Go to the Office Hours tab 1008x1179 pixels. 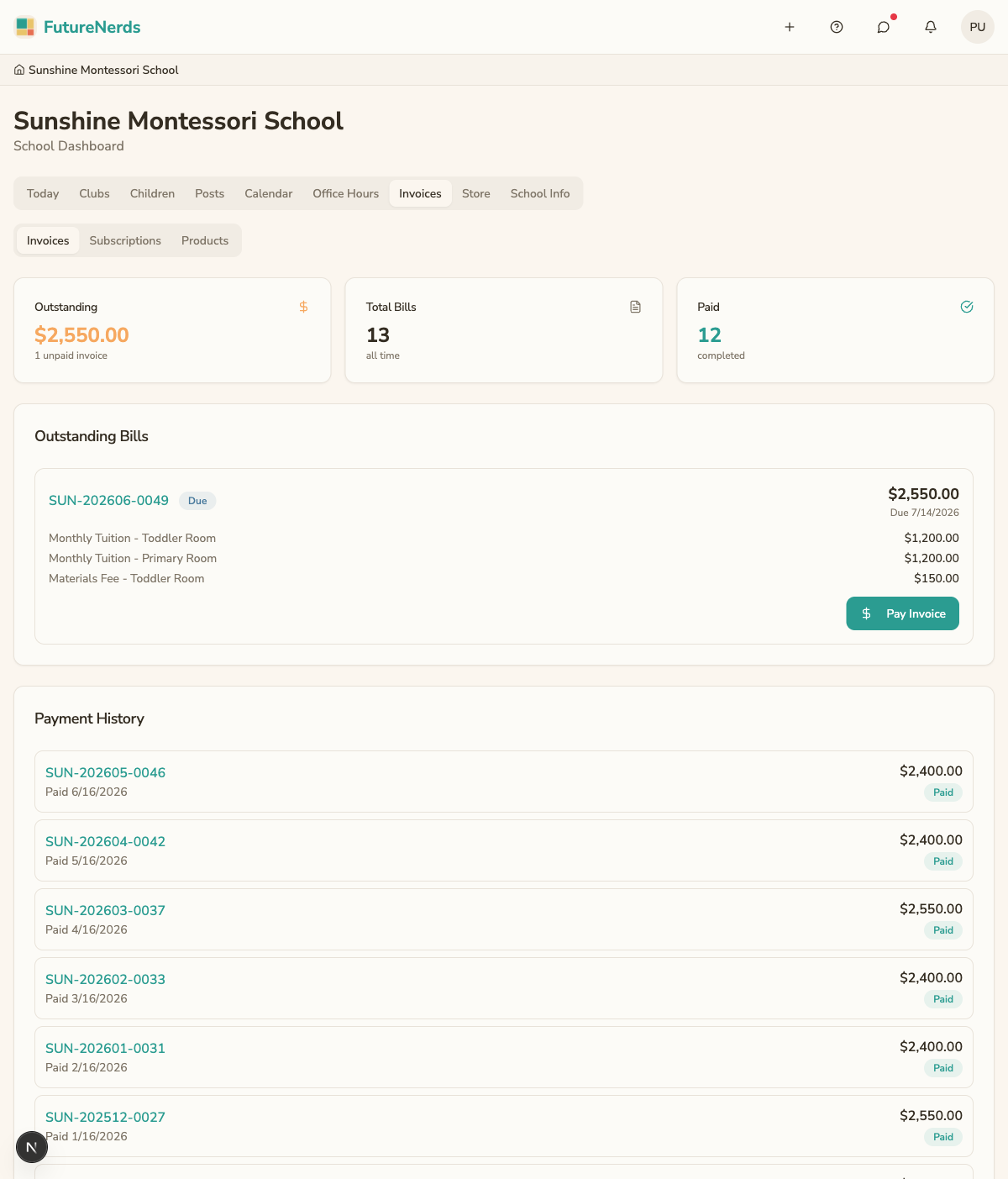346,193
